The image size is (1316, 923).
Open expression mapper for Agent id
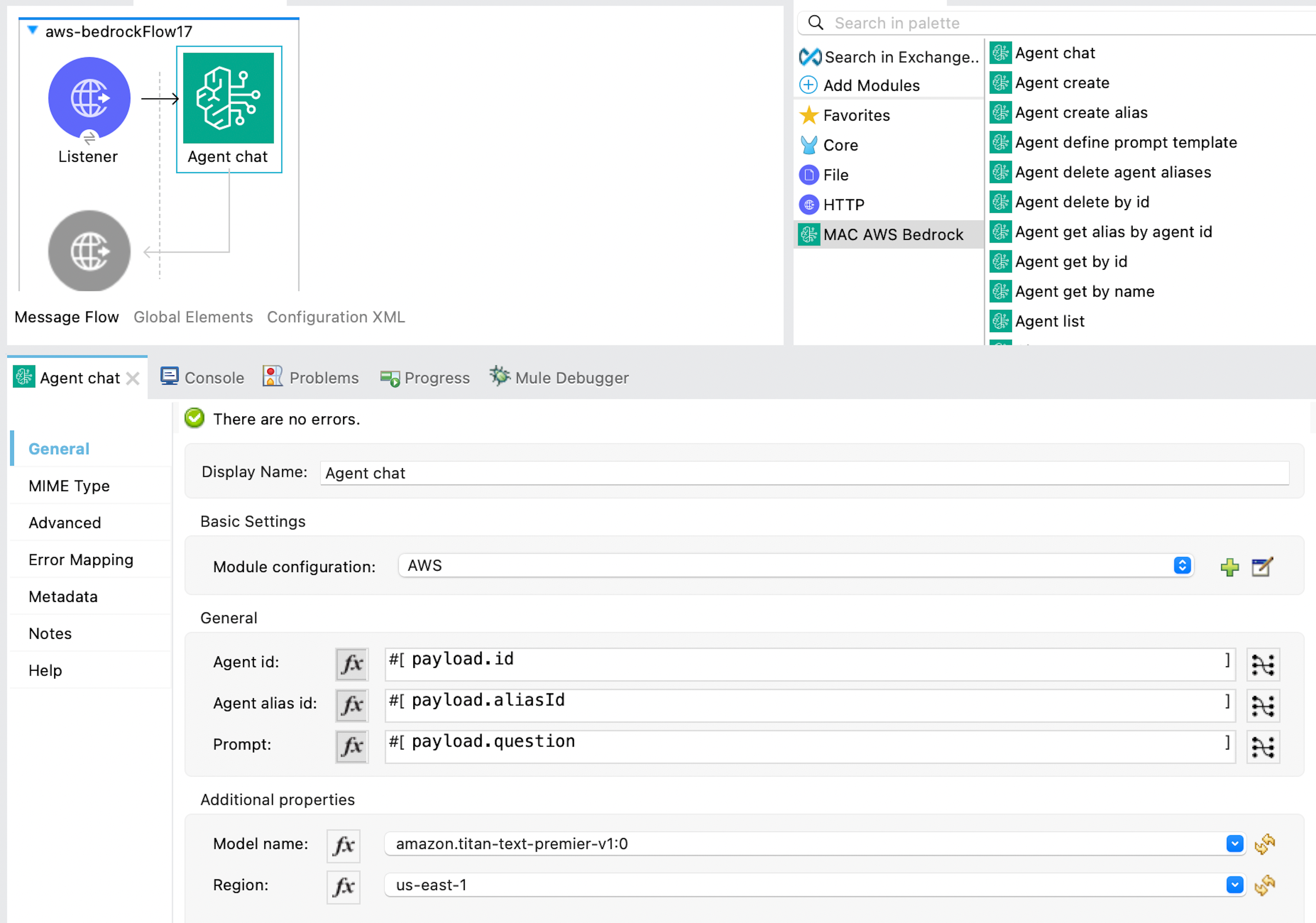(x=1263, y=665)
